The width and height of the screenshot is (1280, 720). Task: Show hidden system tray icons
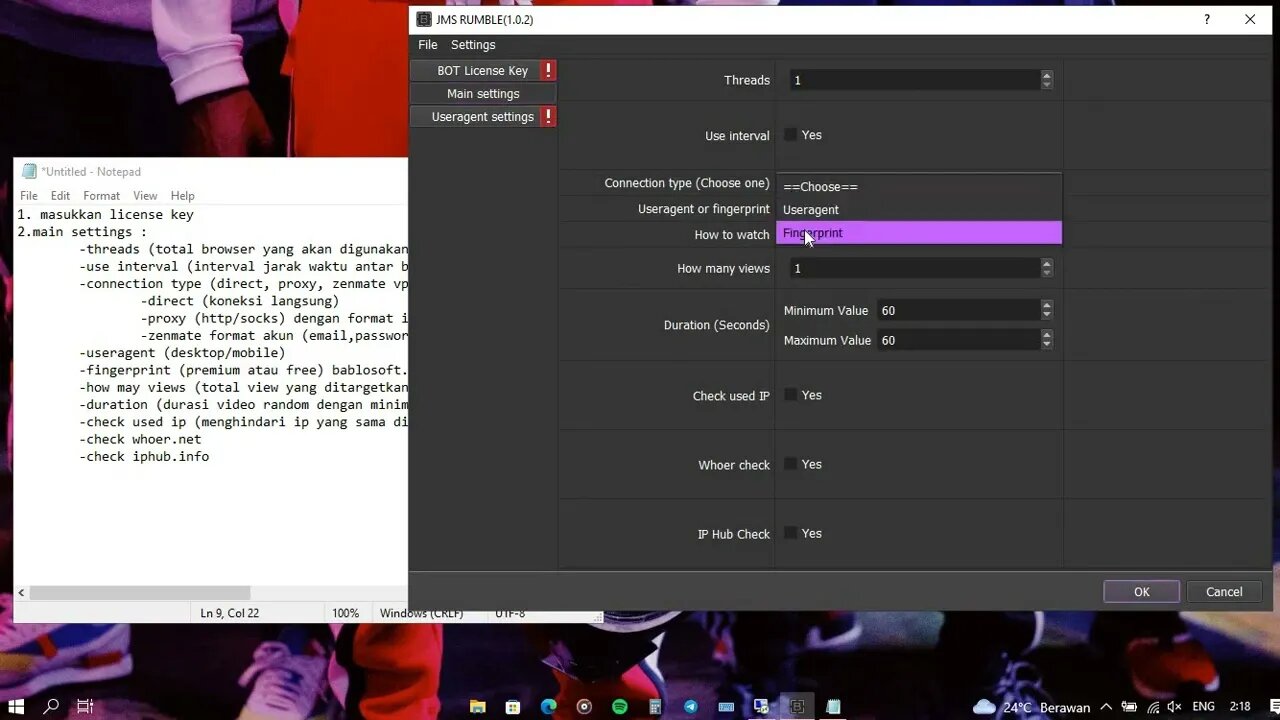coord(1106,707)
